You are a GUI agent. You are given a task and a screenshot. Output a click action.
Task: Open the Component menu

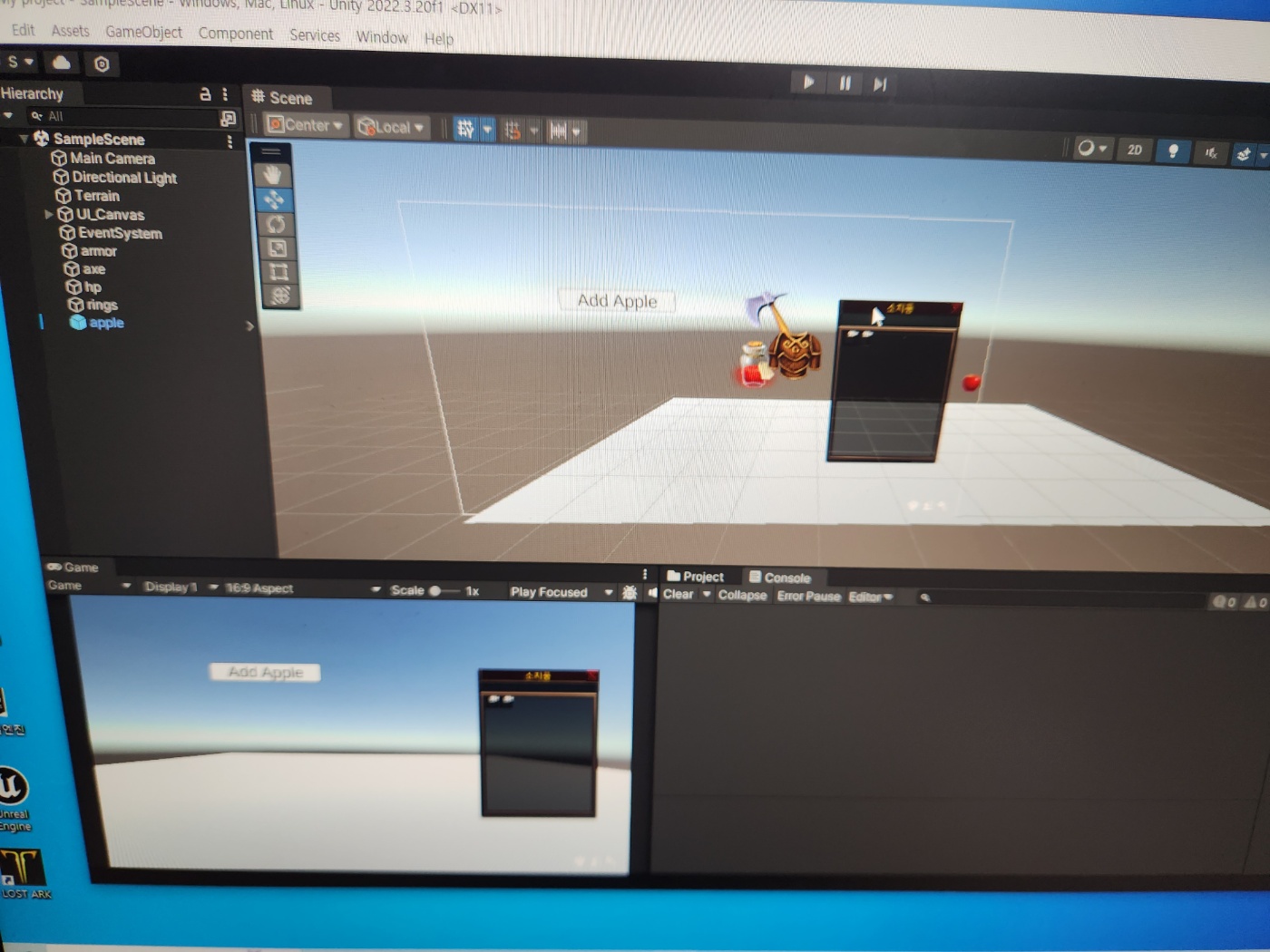[x=236, y=34]
